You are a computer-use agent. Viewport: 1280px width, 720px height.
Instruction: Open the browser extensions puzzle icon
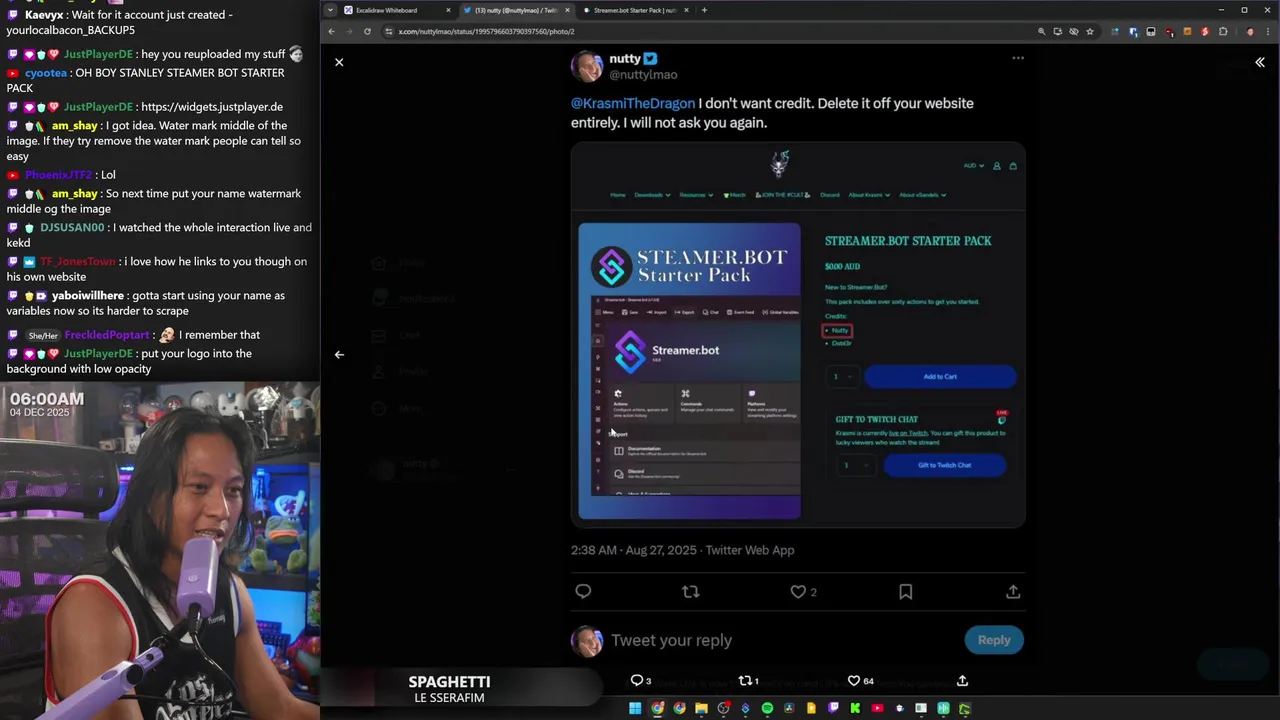coord(1222,32)
